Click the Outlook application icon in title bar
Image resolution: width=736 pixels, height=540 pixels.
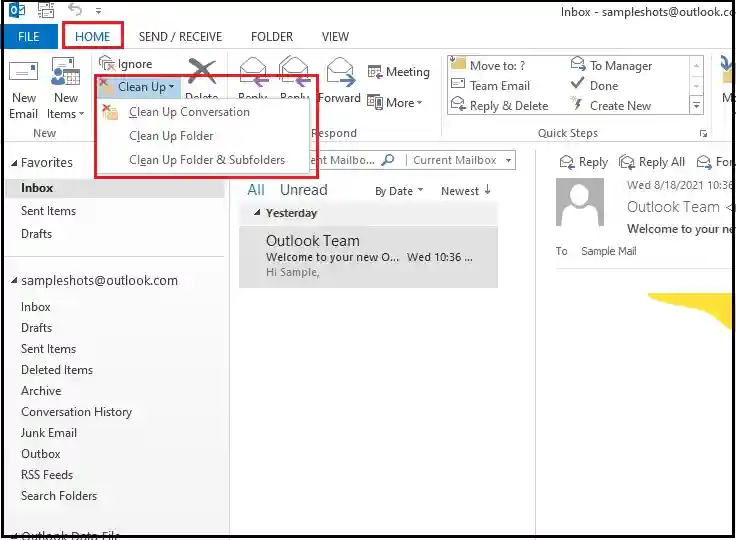(x=17, y=10)
